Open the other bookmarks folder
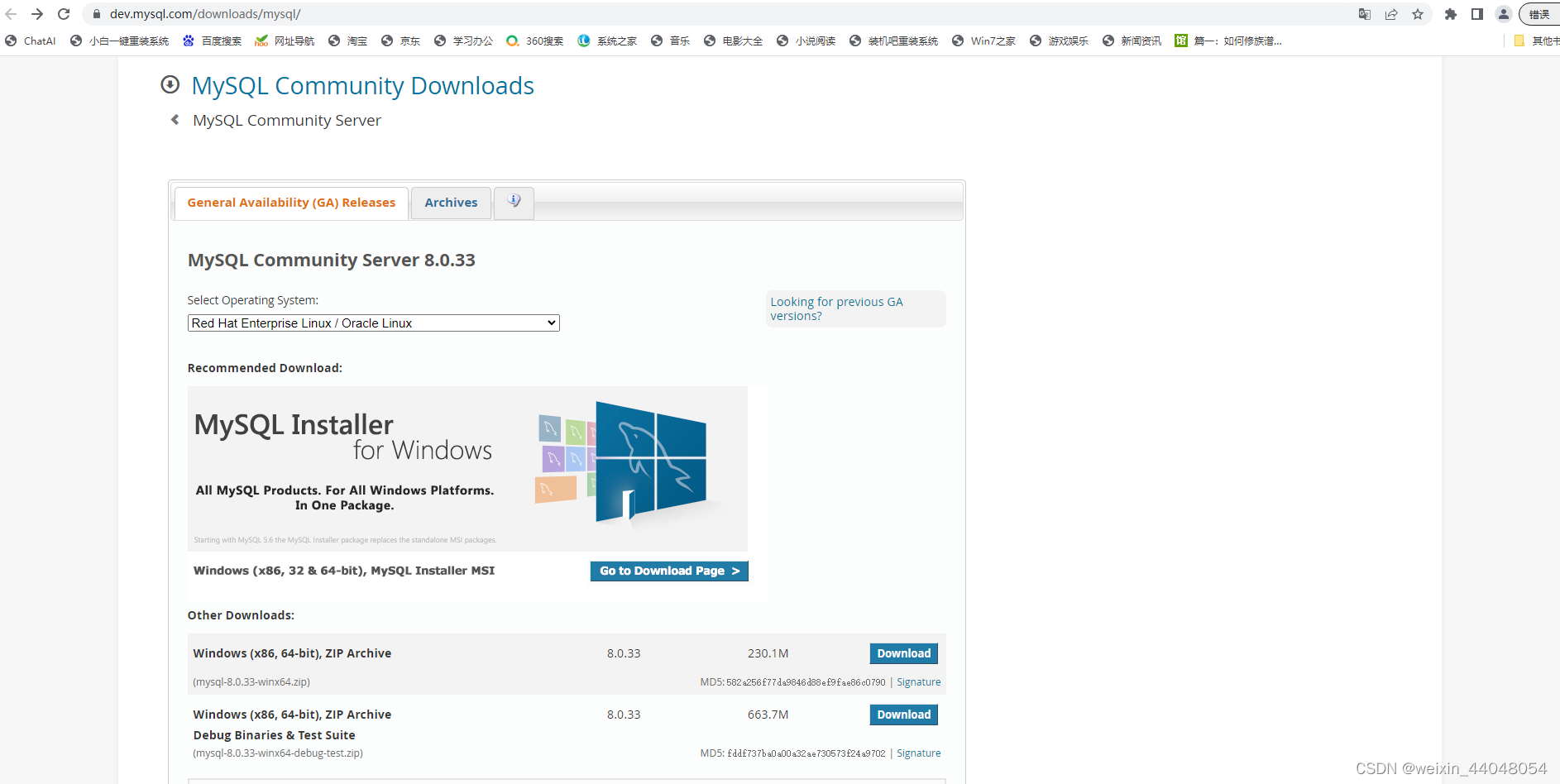The height and width of the screenshot is (784, 1560). pyautogui.click(x=1537, y=41)
